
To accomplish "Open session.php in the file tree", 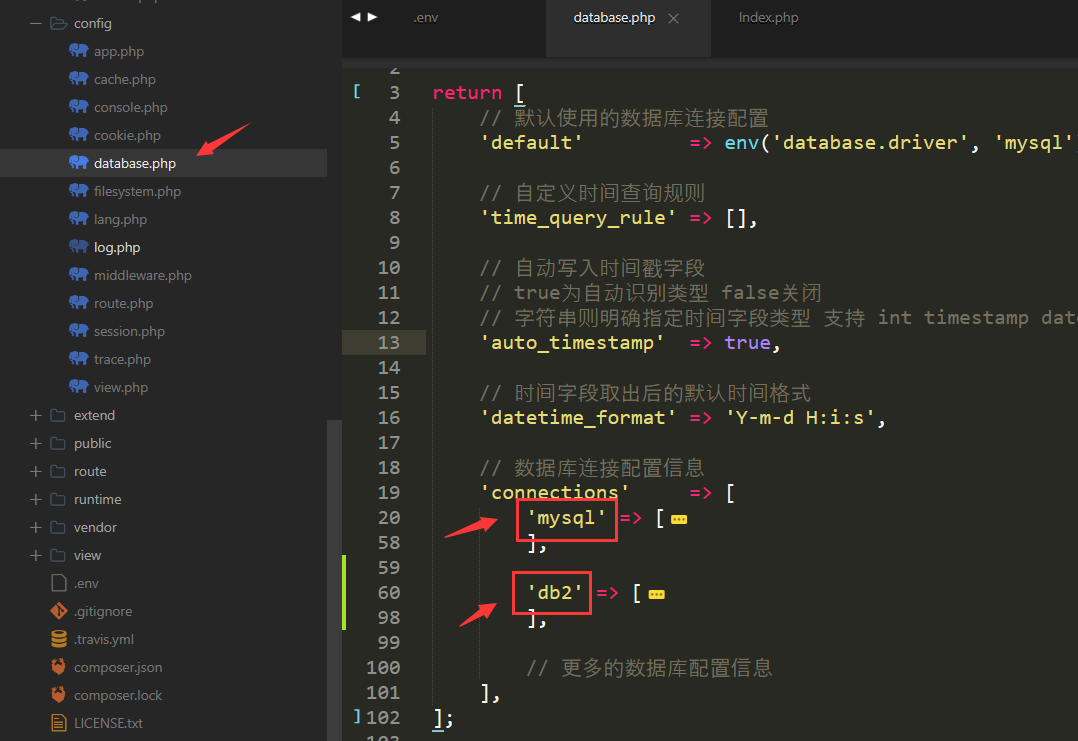I will pos(129,331).
